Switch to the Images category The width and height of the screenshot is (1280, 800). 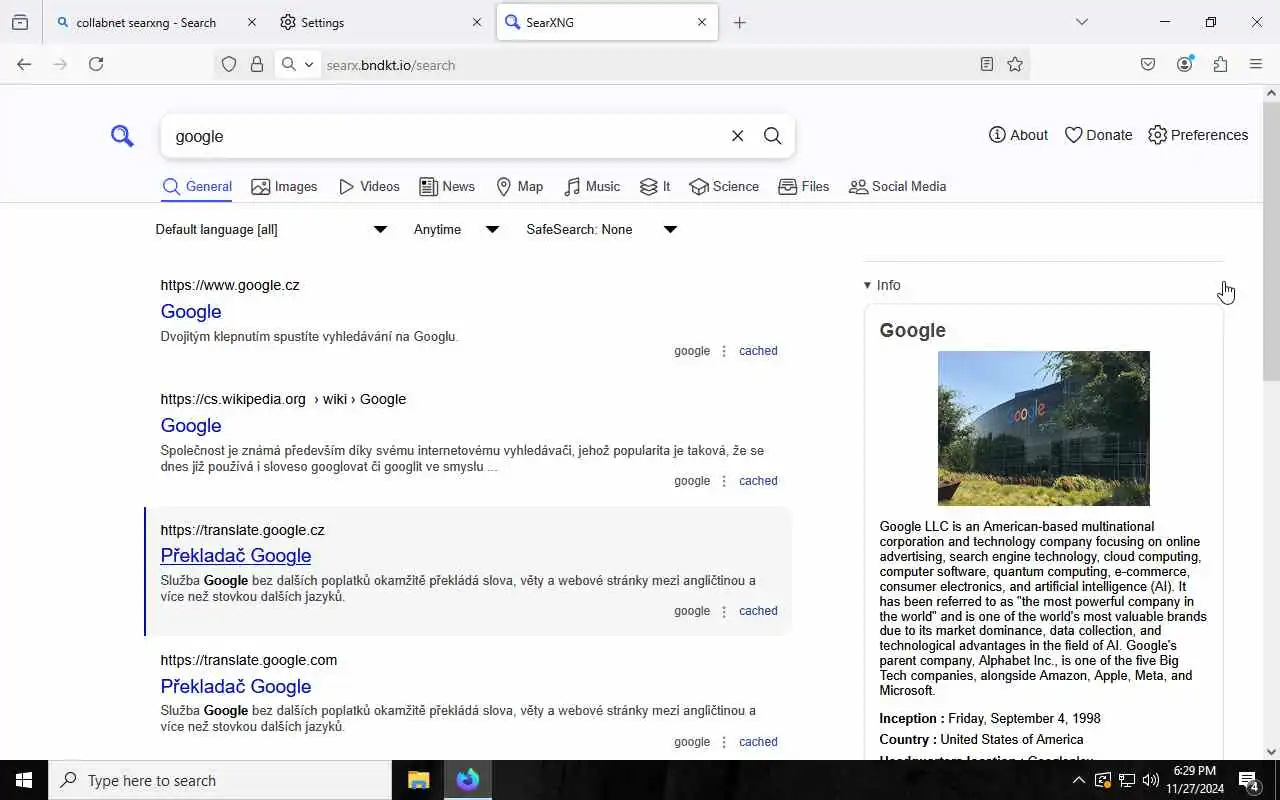pyautogui.click(x=284, y=187)
